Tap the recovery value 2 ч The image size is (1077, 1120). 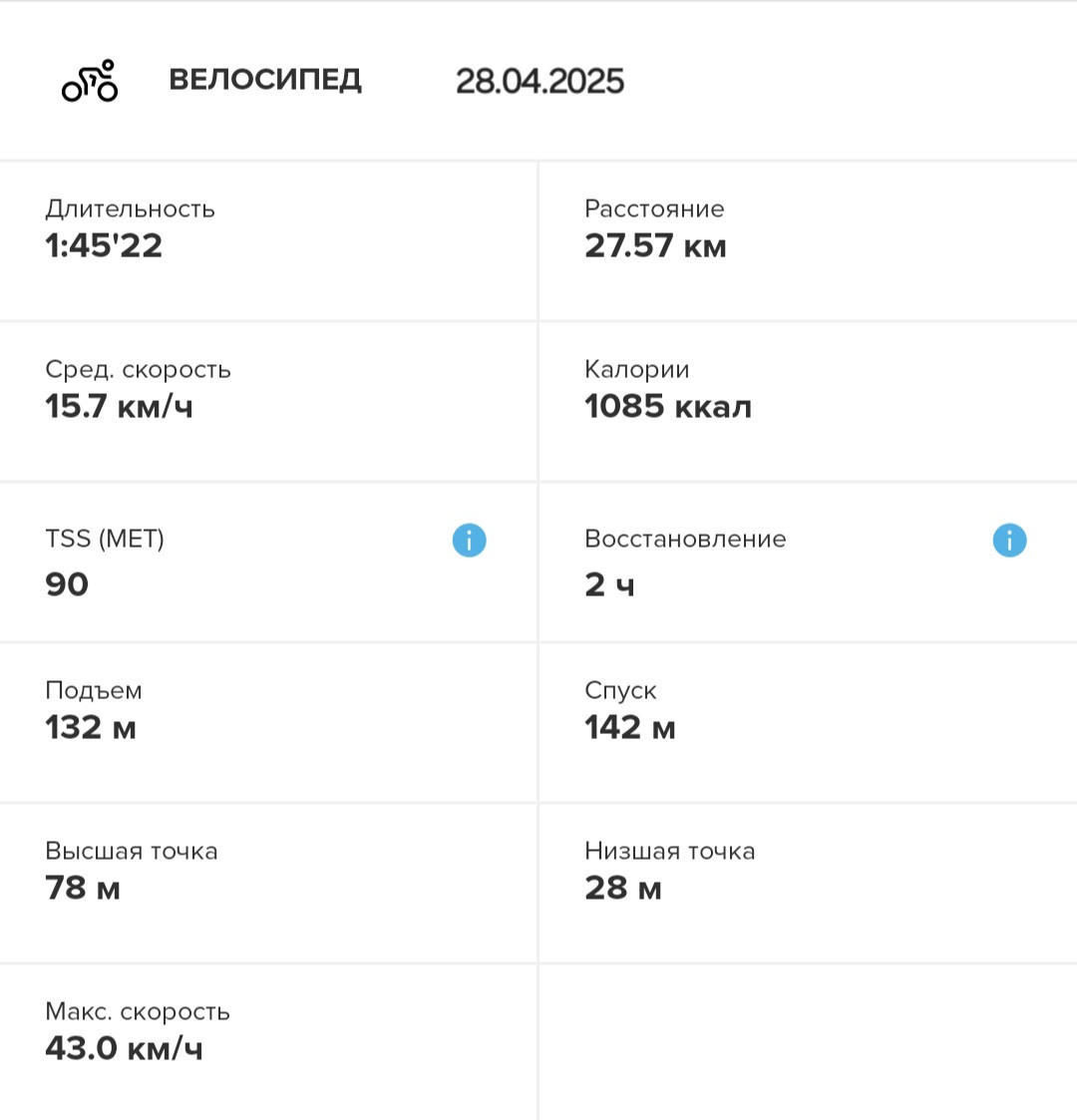(609, 584)
